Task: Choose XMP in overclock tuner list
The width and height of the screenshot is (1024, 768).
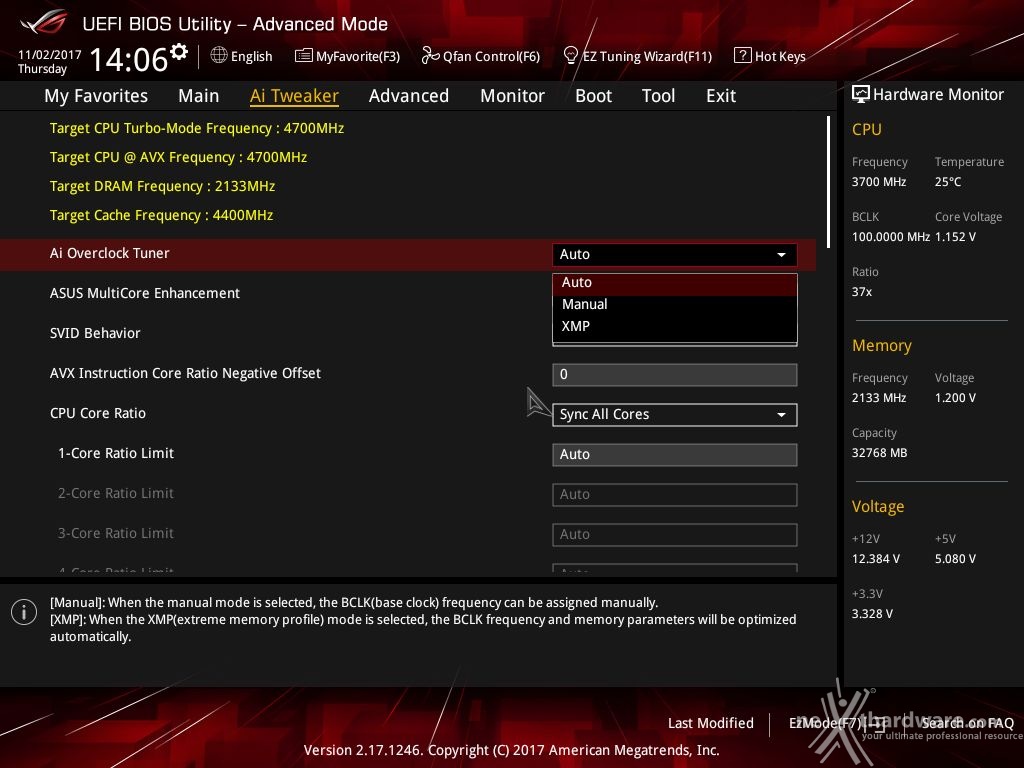Action: [x=675, y=326]
